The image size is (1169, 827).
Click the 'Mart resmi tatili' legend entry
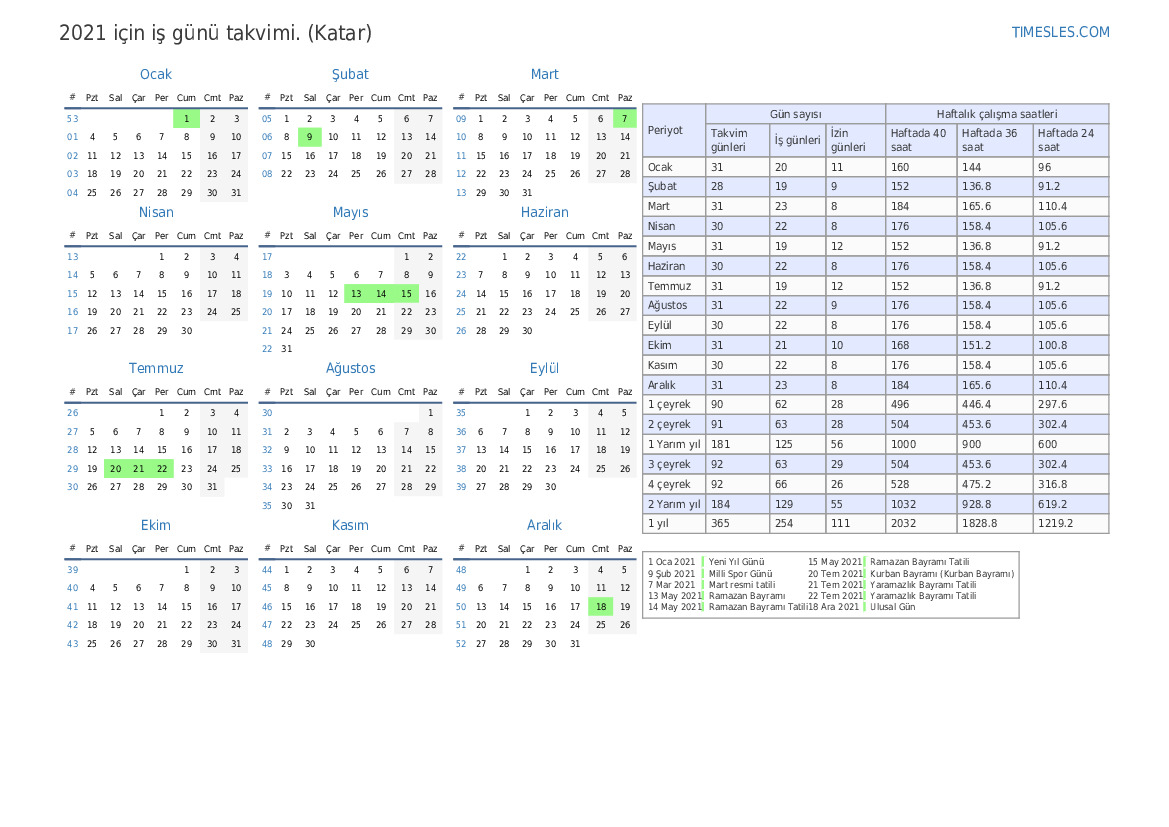click(742, 585)
